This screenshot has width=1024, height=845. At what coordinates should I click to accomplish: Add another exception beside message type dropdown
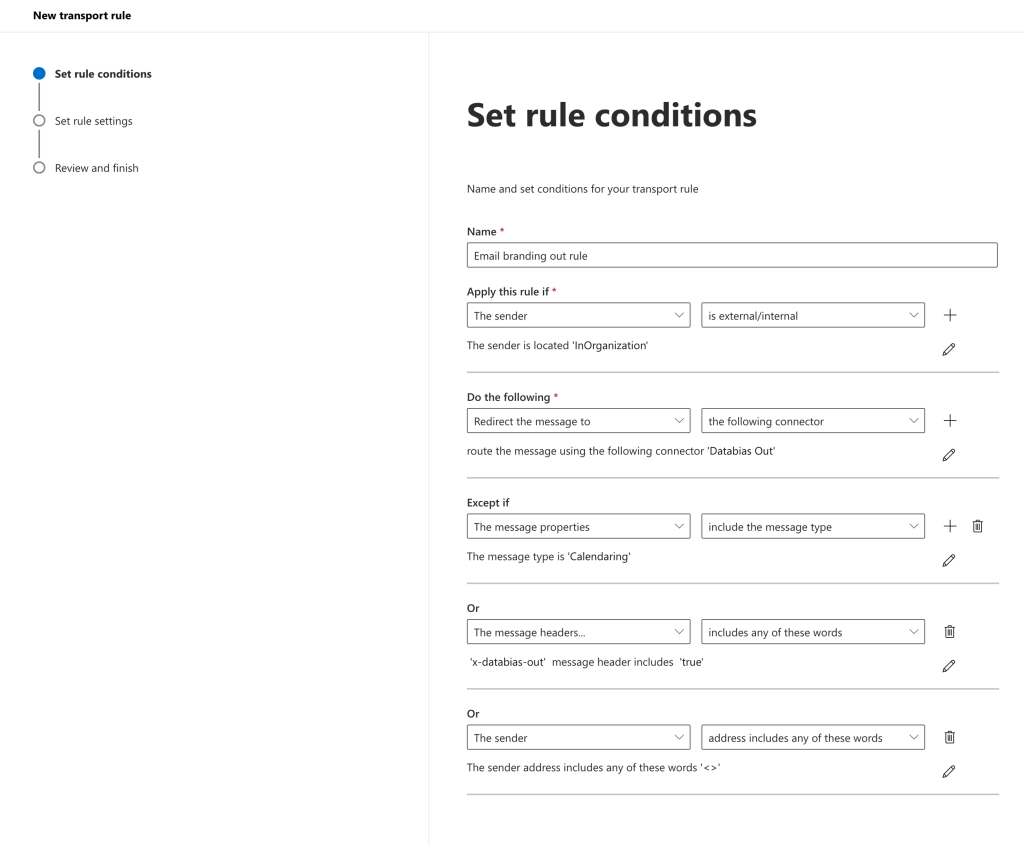click(x=950, y=526)
